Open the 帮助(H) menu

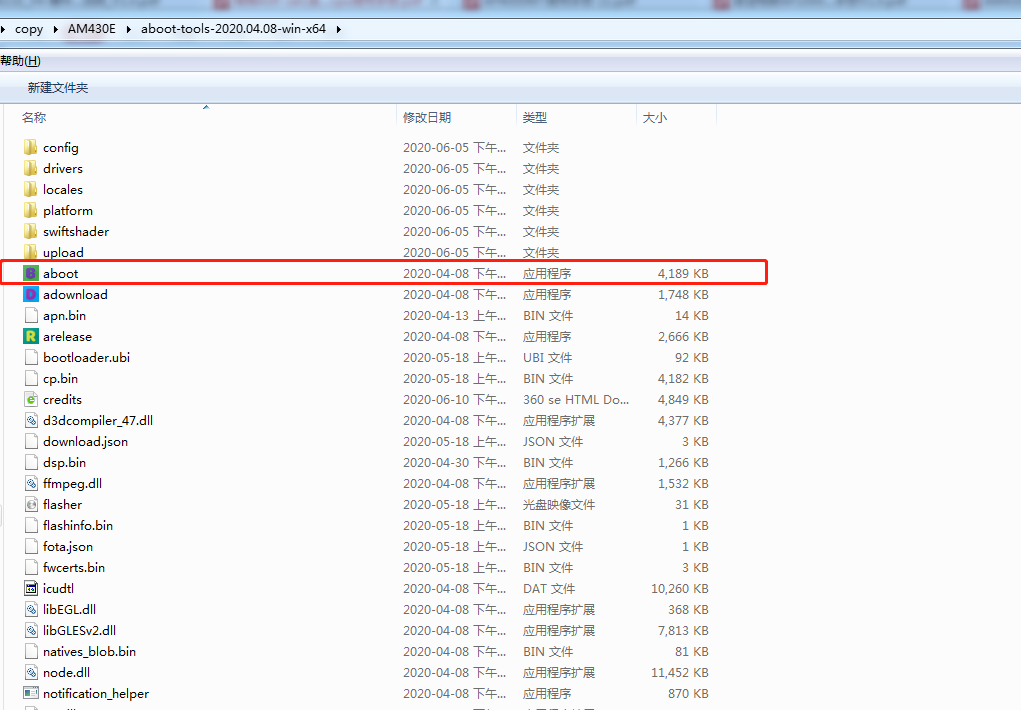[x=20, y=61]
